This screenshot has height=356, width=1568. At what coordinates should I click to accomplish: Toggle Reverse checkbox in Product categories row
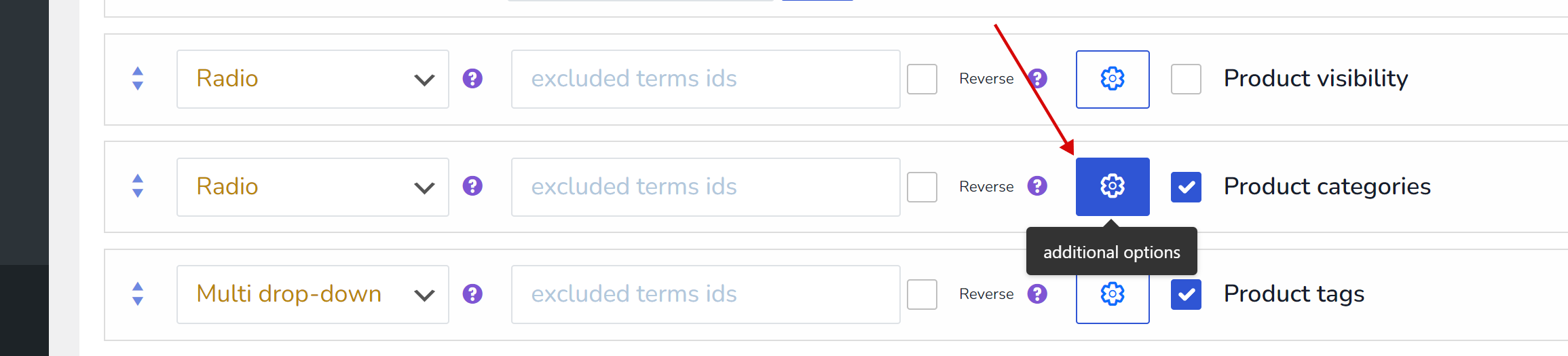922,187
